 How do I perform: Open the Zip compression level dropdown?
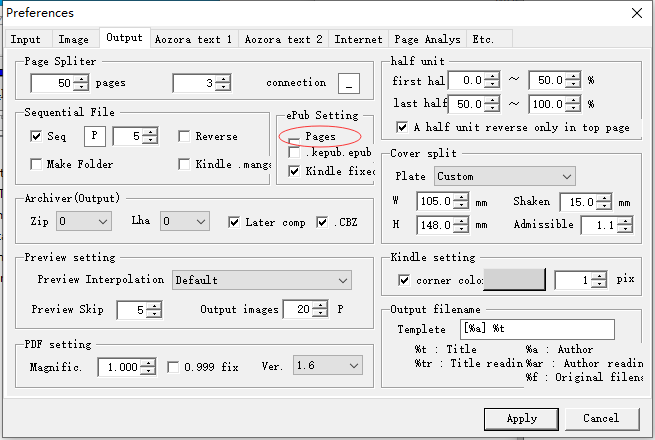84,221
